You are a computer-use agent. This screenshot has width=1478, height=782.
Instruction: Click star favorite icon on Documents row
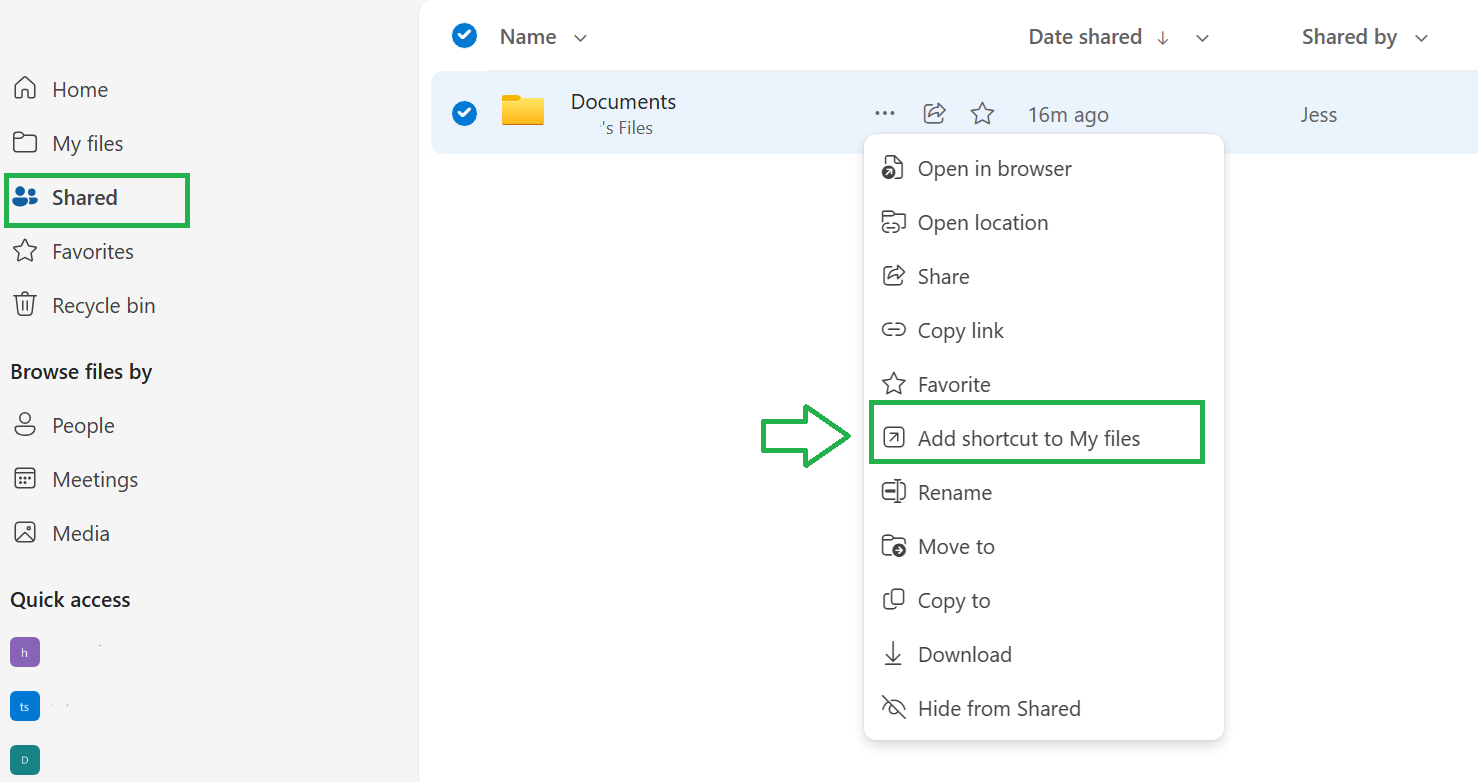[x=982, y=114]
